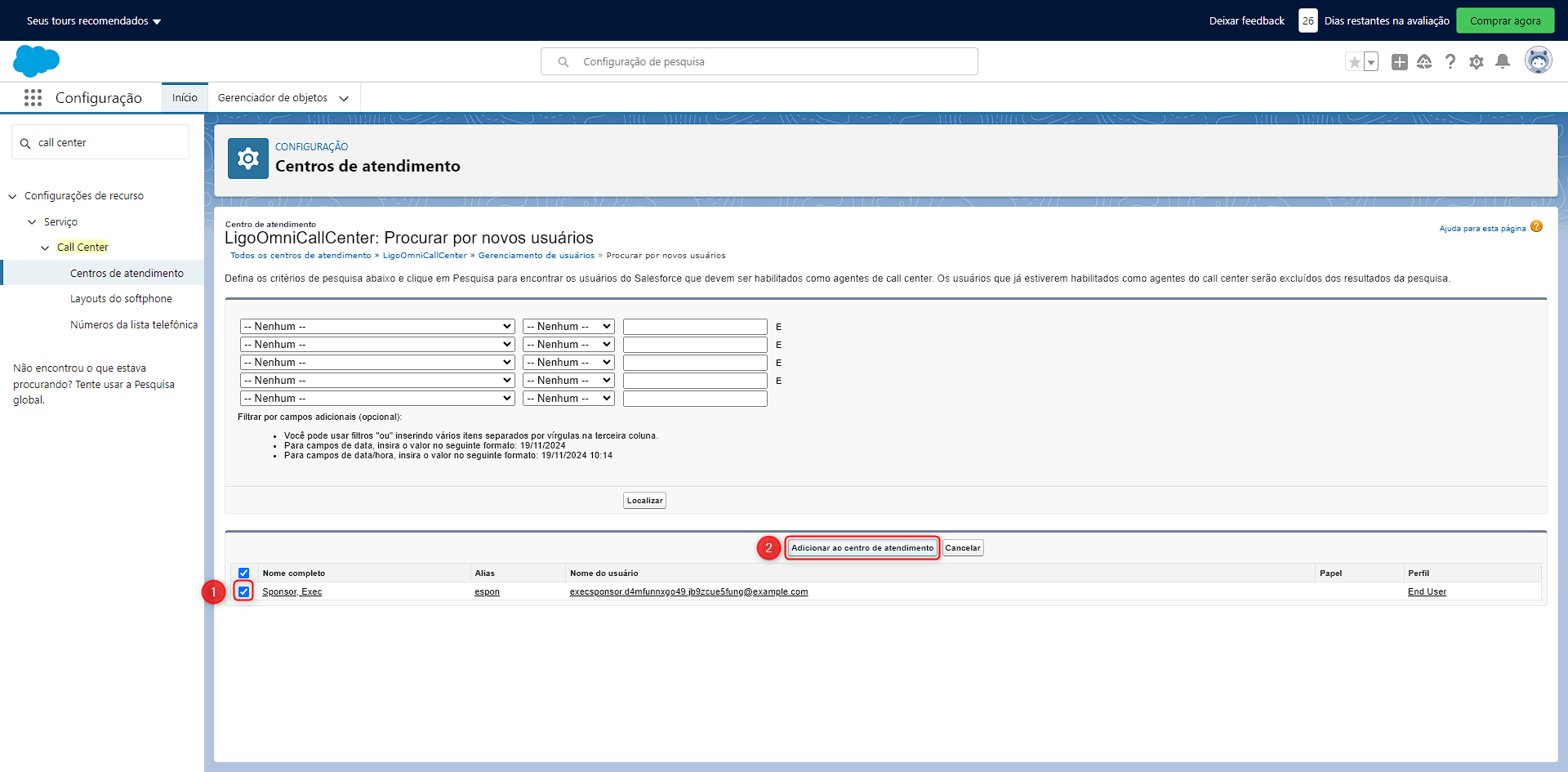
Task: Click the 26 days remaining badge
Action: [1308, 21]
